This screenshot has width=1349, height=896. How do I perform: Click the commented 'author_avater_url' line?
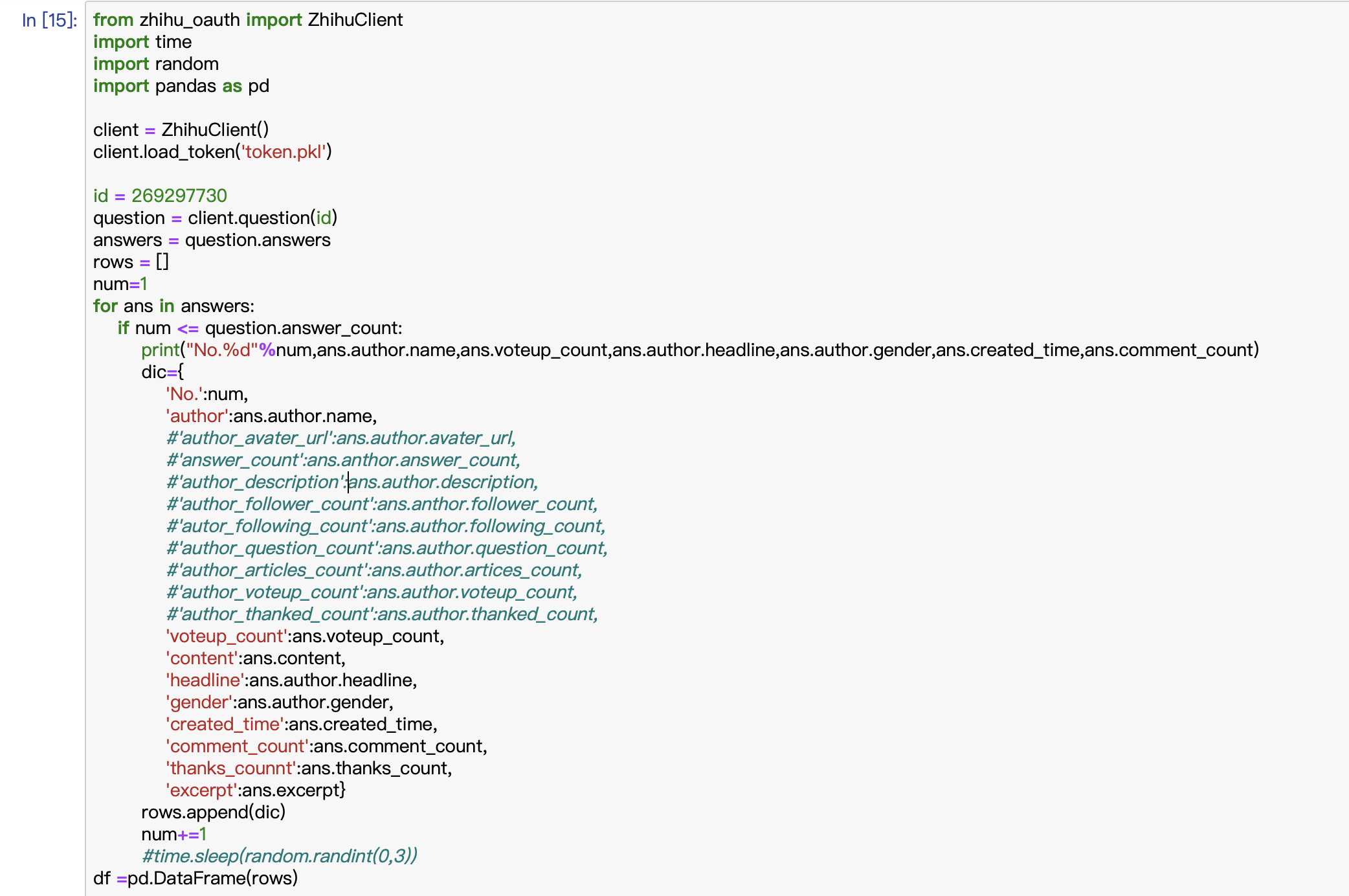click(341, 438)
